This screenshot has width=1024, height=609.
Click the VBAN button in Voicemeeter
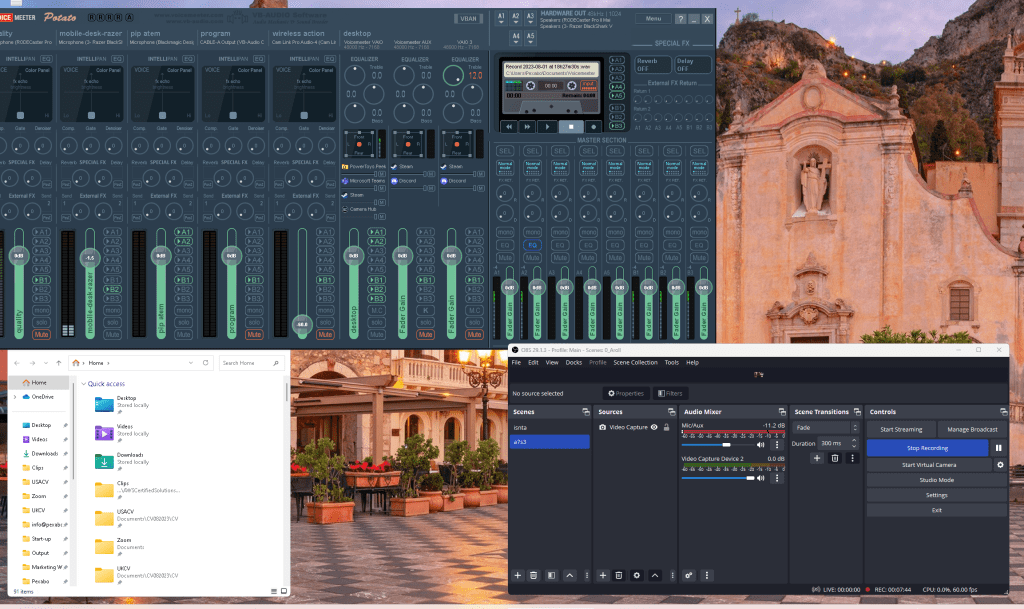click(x=468, y=18)
